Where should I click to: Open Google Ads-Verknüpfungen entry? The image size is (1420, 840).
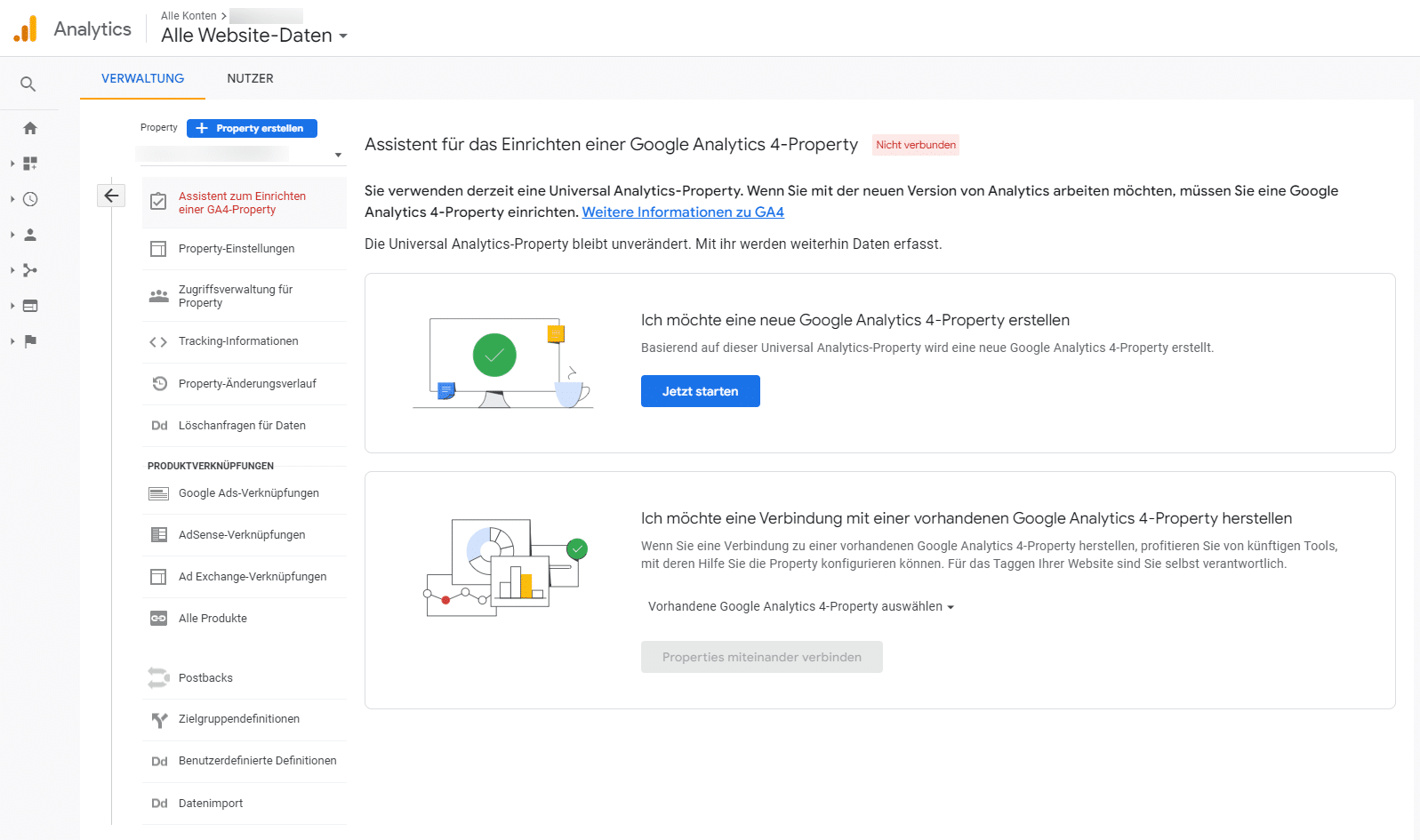coord(245,493)
